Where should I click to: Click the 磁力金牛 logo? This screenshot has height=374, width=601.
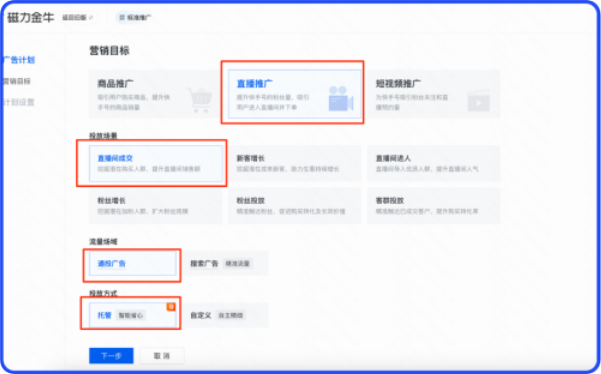30,18
